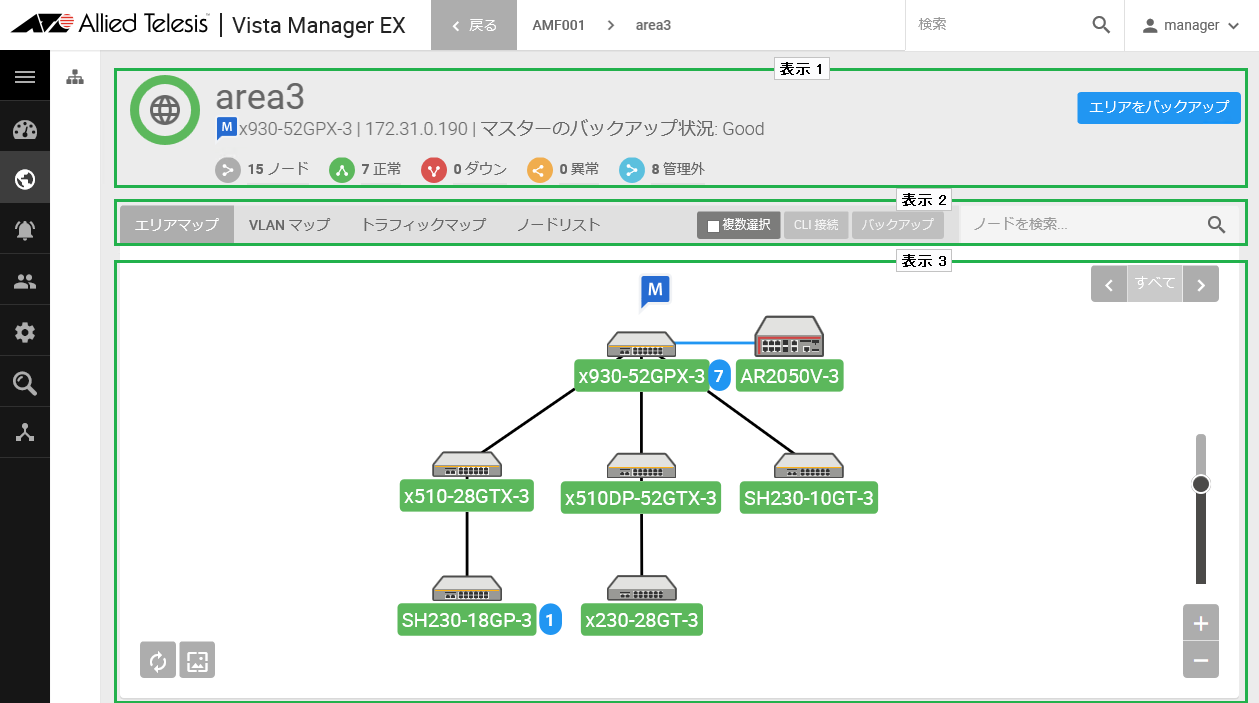Viewport: 1259px width, 703px height.
Task: Open the dashboard gauge icon
Action: pyautogui.click(x=25, y=130)
